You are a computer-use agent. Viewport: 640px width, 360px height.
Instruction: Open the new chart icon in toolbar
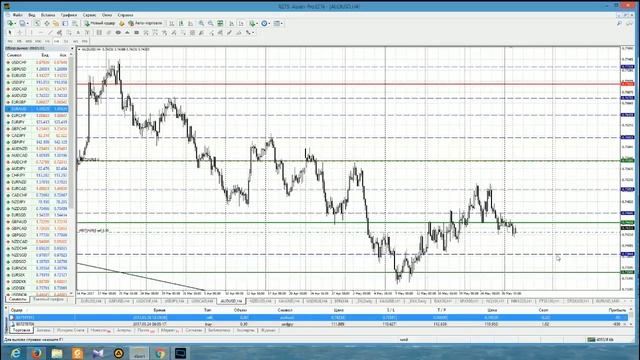click(x=10, y=23)
